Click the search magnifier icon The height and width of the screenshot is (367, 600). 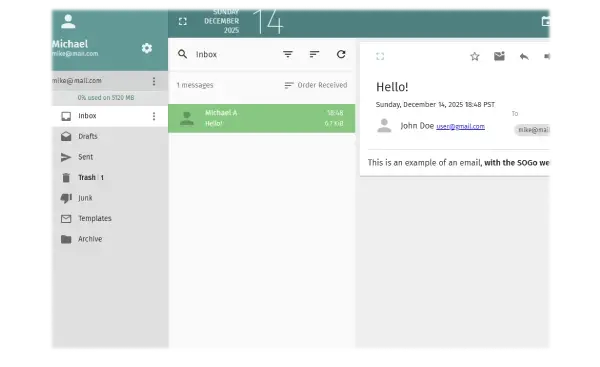[183, 54]
